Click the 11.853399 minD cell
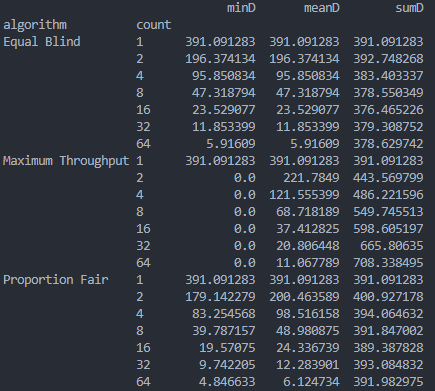This screenshot has height=391, width=435. [x=224, y=127]
